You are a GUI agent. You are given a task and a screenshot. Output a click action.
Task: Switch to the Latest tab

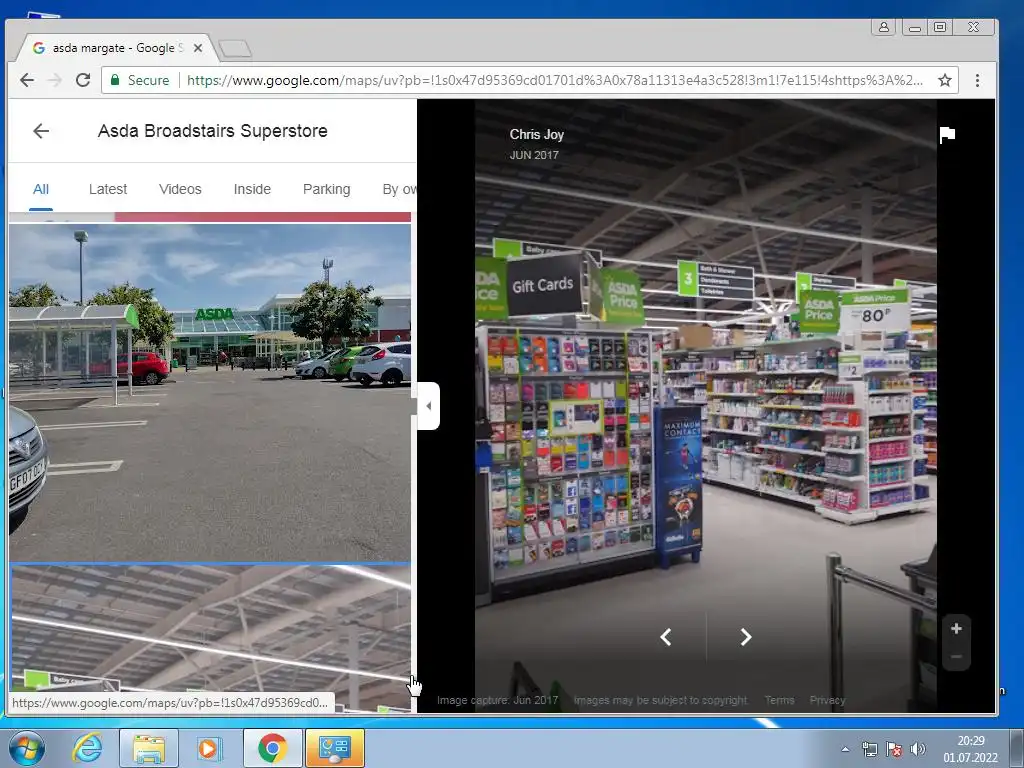click(x=108, y=189)
